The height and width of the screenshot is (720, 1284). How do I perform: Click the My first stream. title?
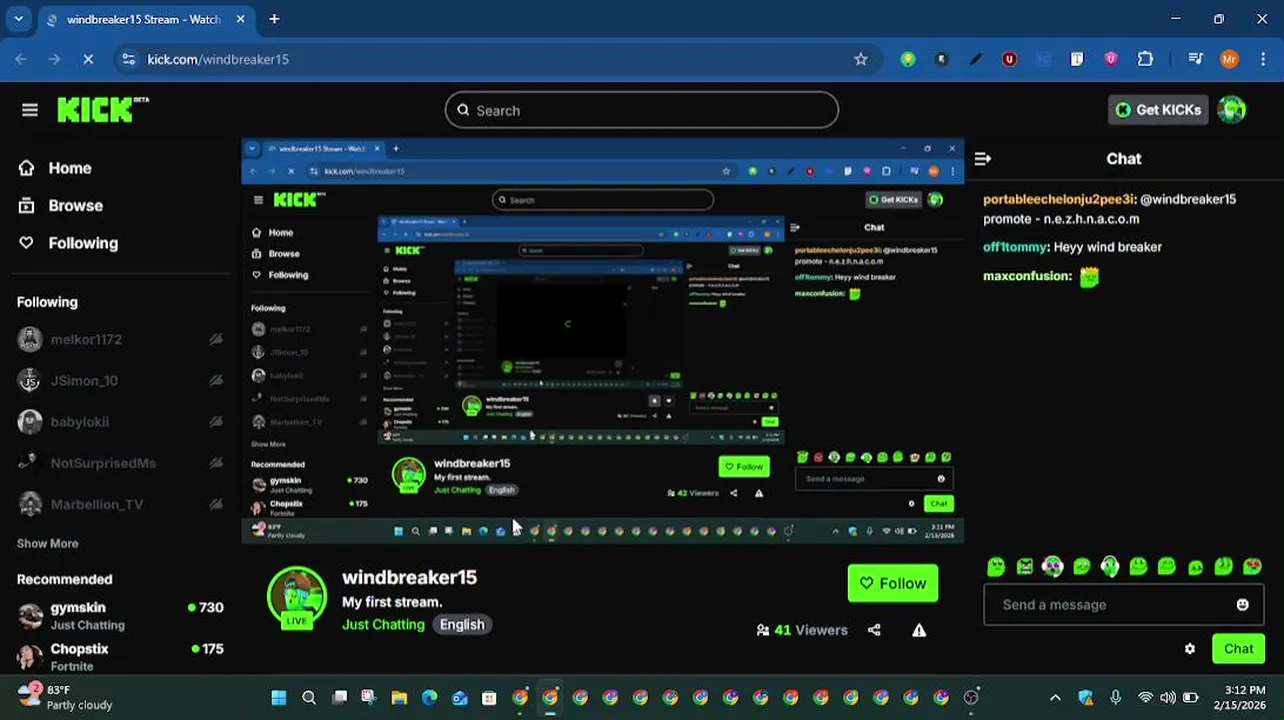click(x=392, y=602)
